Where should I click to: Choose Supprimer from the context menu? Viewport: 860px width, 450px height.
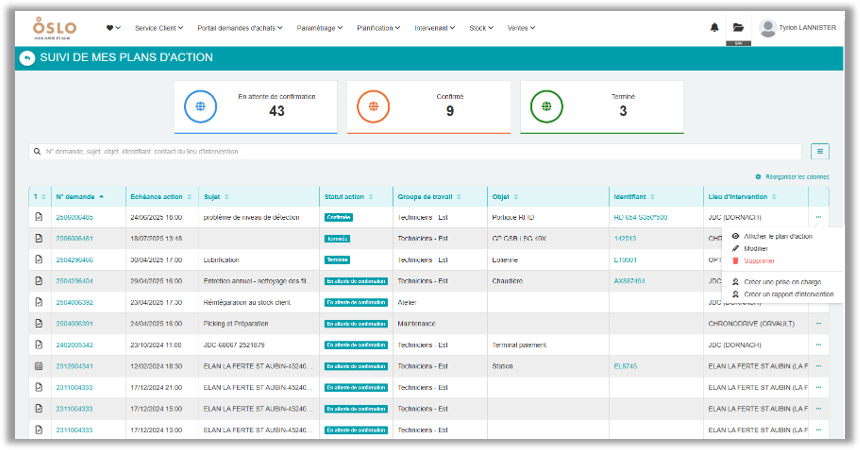(x=759, y=260)
